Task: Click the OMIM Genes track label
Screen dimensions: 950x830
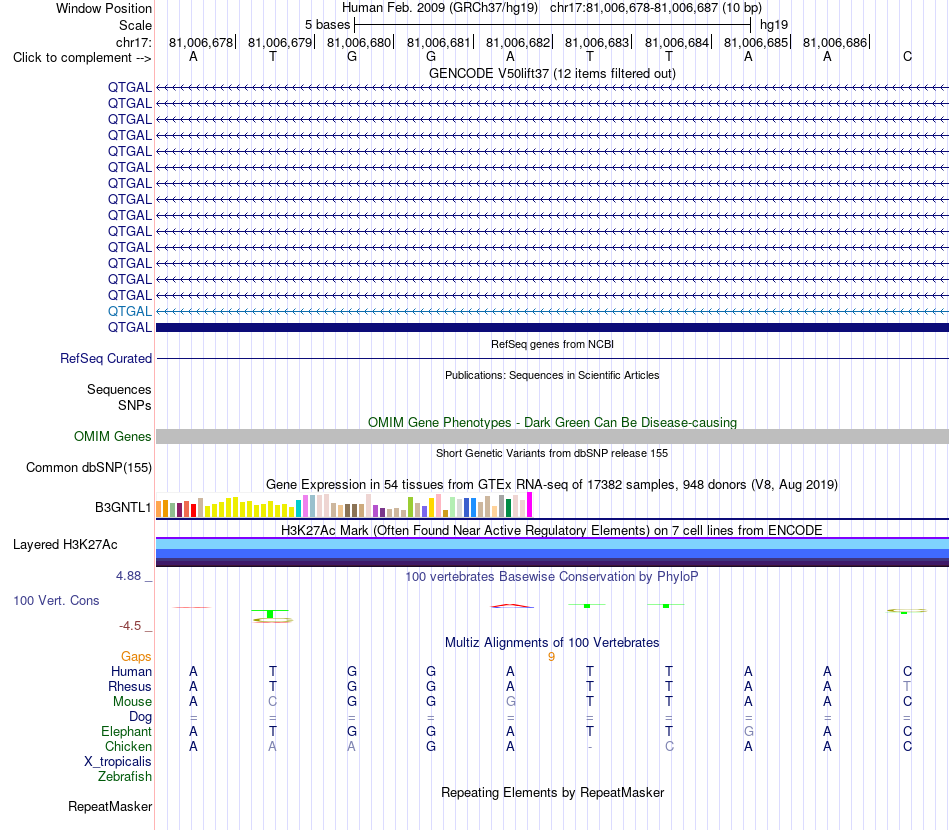Action: coord(112,437)
